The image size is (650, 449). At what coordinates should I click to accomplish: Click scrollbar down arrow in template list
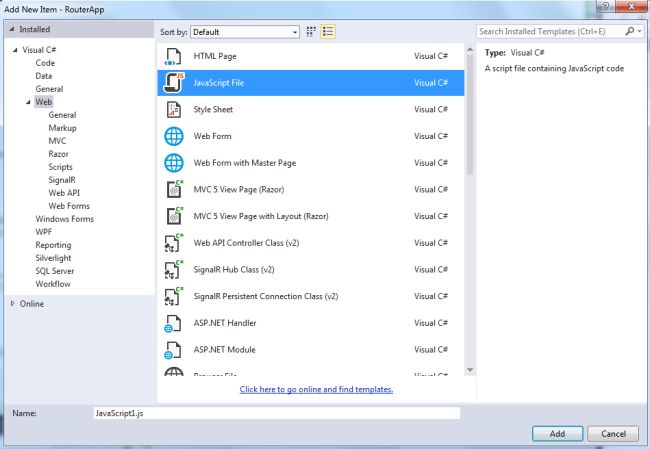pyautogui.click(x=470, y=370)
